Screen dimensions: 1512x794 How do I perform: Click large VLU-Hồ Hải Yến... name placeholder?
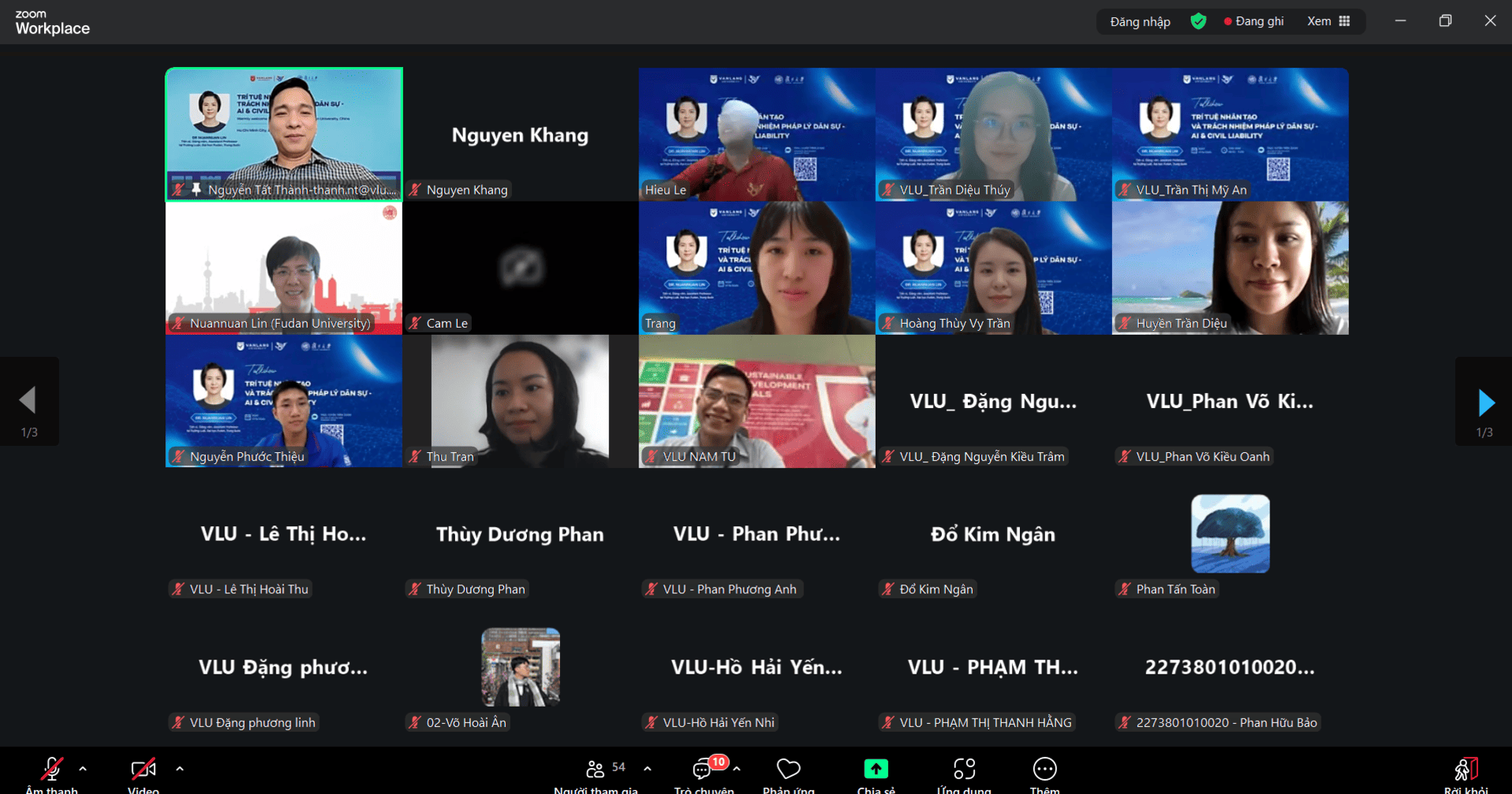click(757, 667)
